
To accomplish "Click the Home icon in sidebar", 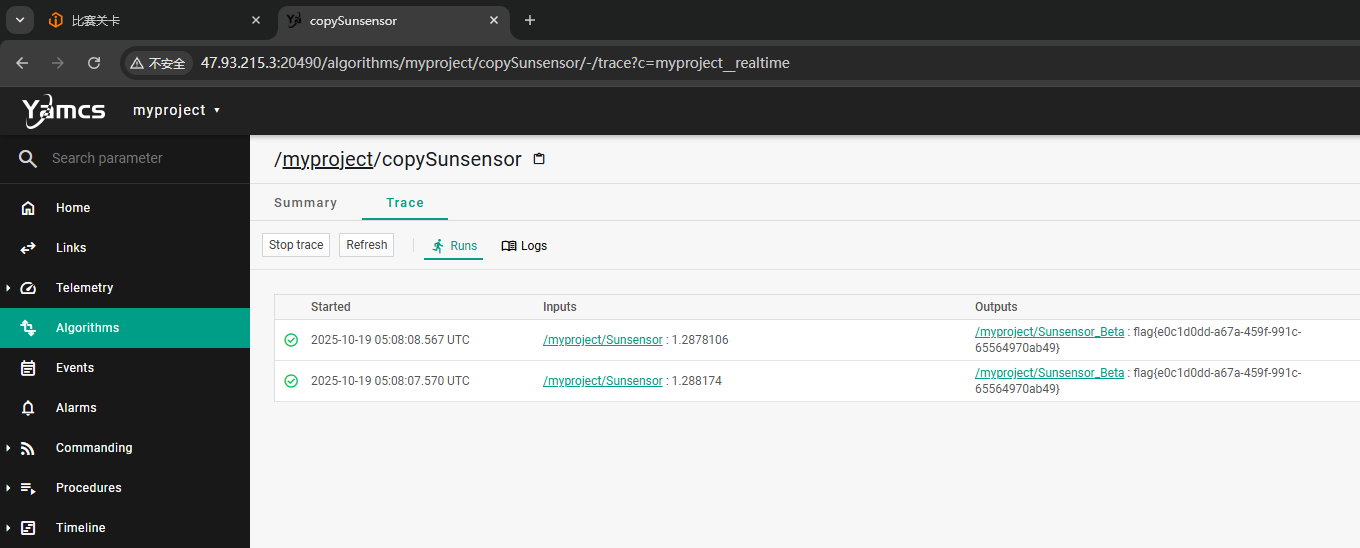I will click(28, 208).
